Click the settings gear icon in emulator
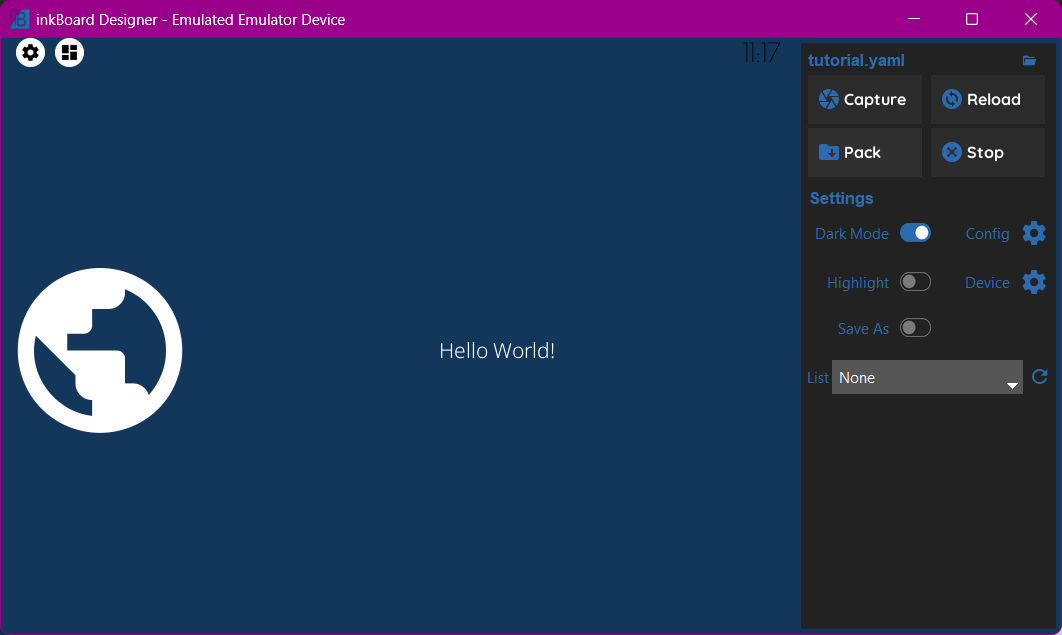The width and height of the screenshot is (1062, 635). pos(30,53)
